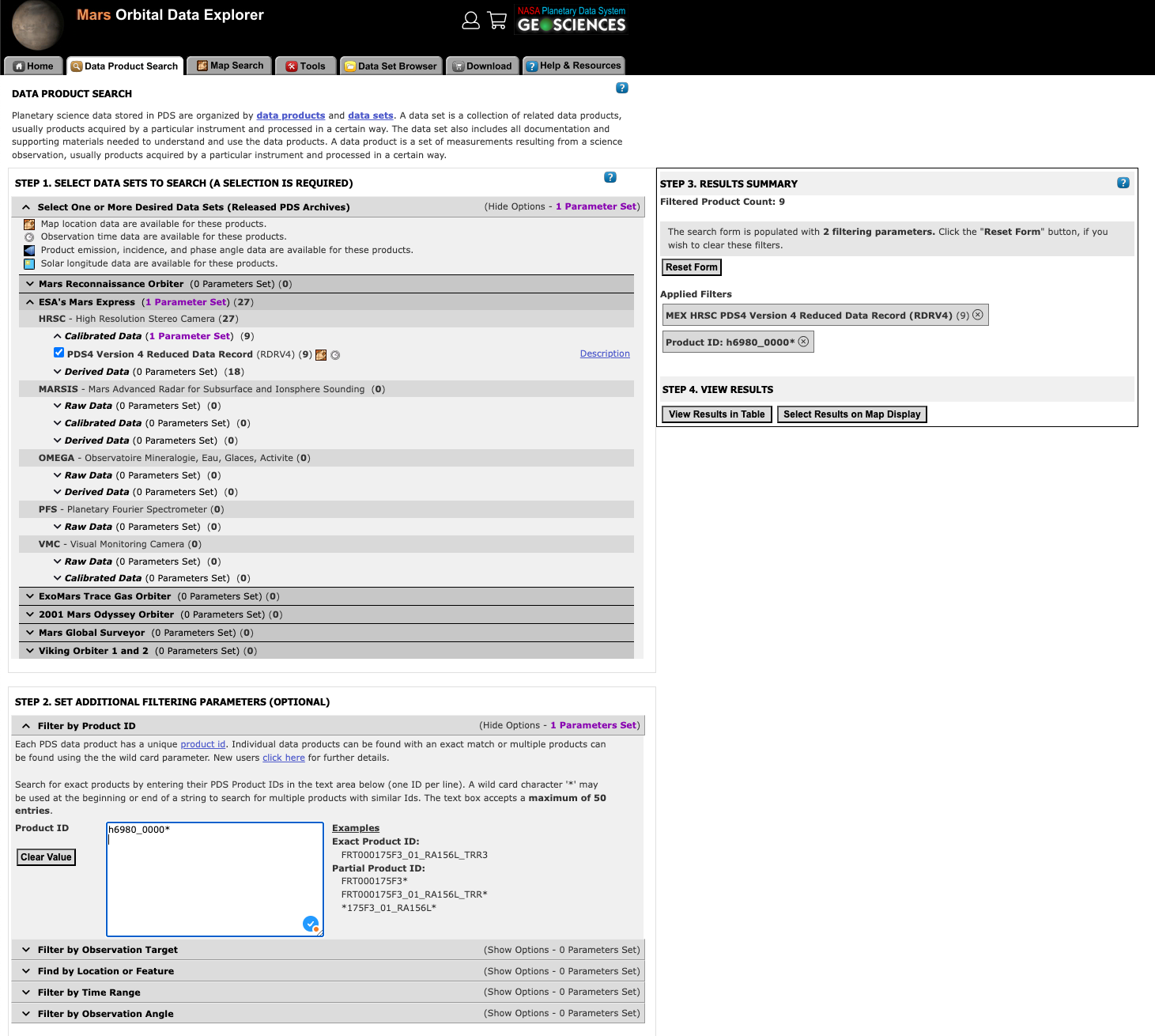Open the user account icon
The image size is (1155, 1036).
[x=470, y=21]
